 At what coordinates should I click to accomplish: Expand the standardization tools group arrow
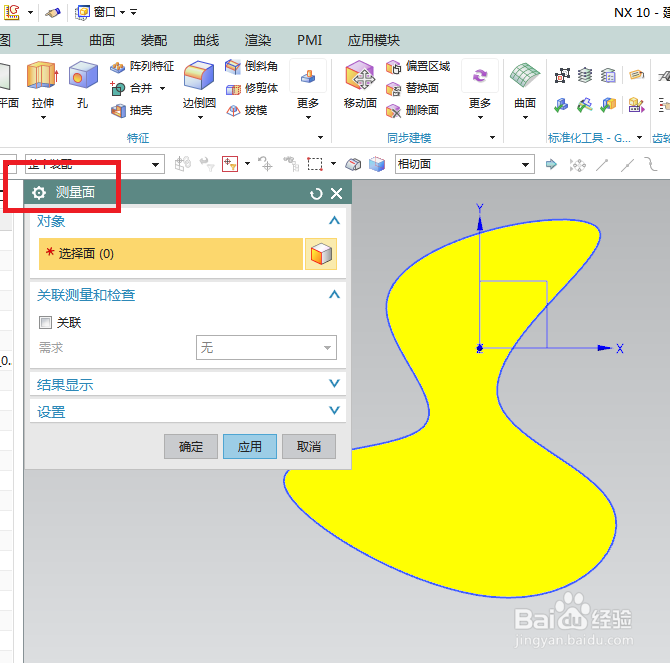click(639, 137)
